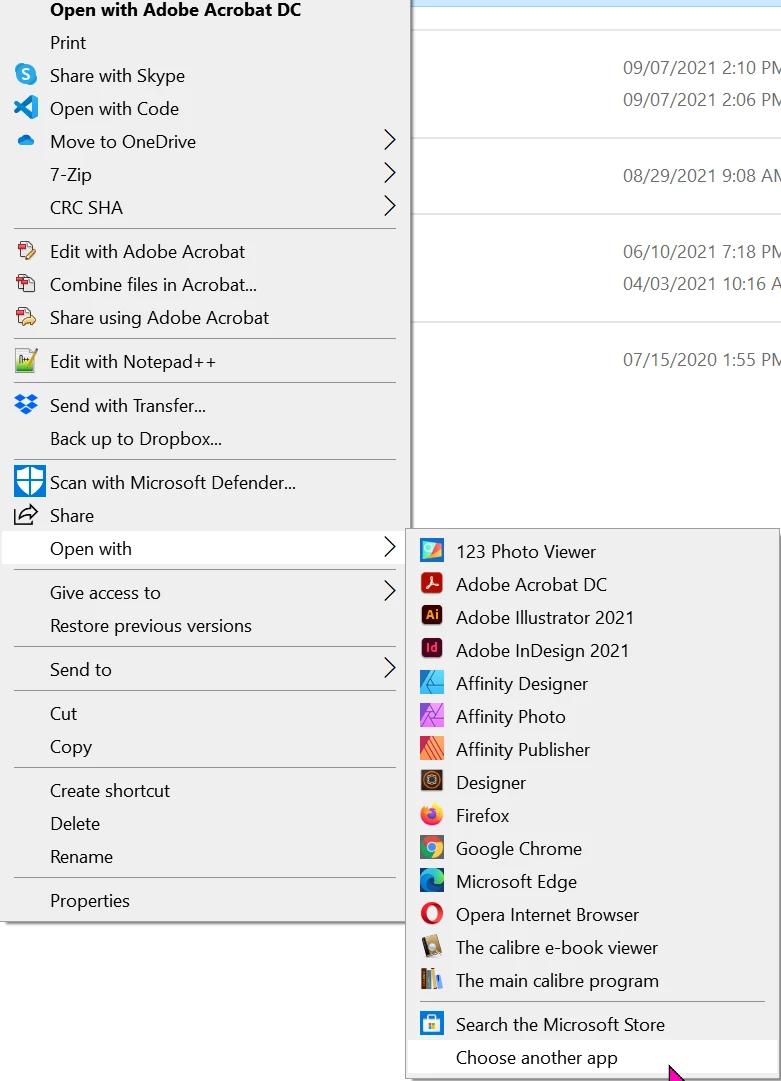
Task: Click the OneDrive cloud icon
Action: click(26, 141)
